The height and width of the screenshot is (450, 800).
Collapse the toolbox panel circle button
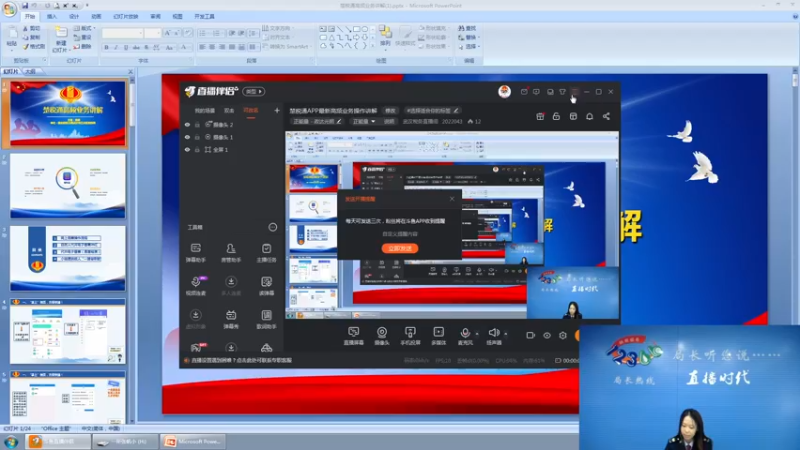273,227
